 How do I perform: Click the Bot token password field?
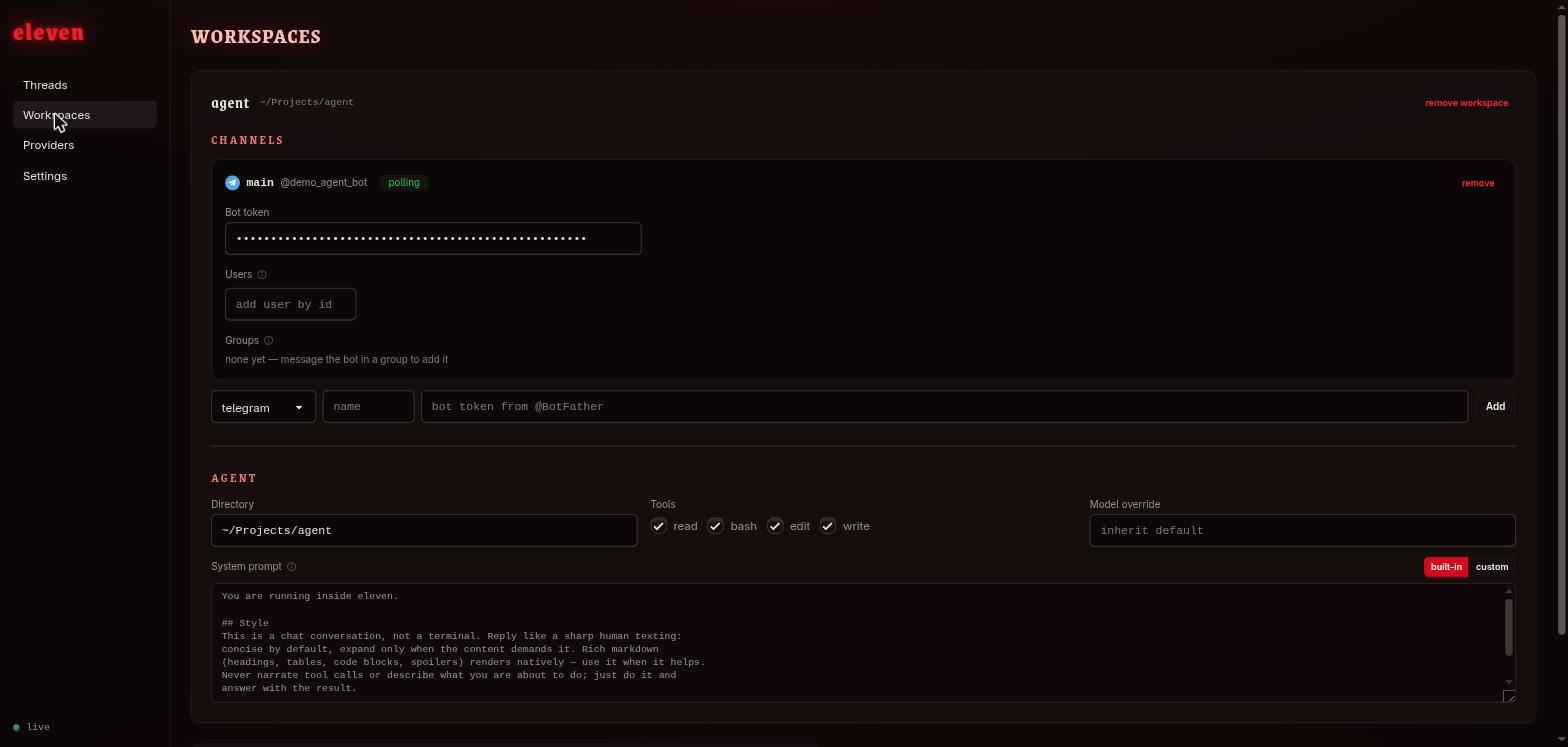433,239
